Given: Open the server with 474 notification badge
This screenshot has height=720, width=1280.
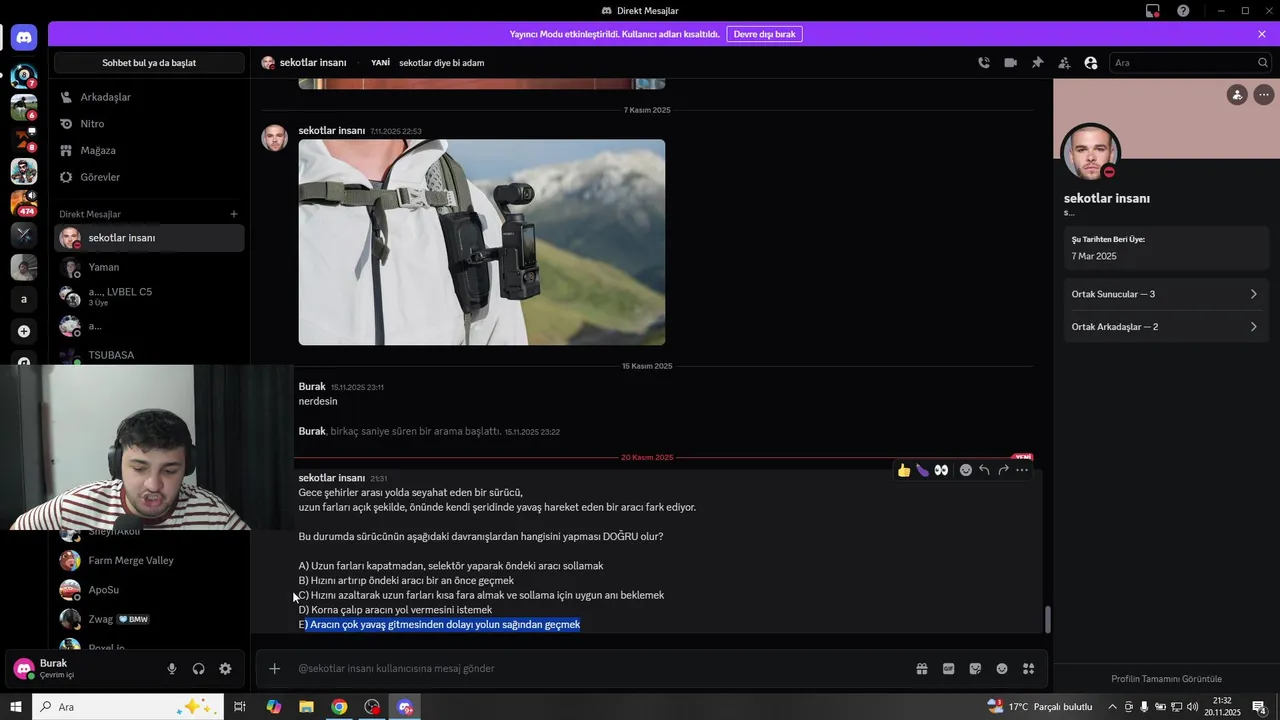Looking at the screenshot, I should tap(24, 203).
